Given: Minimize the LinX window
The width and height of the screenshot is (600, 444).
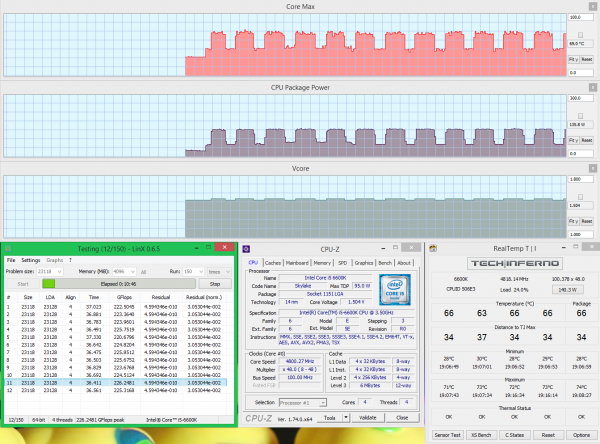Looking at the screenshot, I should (x=196, y=248).
